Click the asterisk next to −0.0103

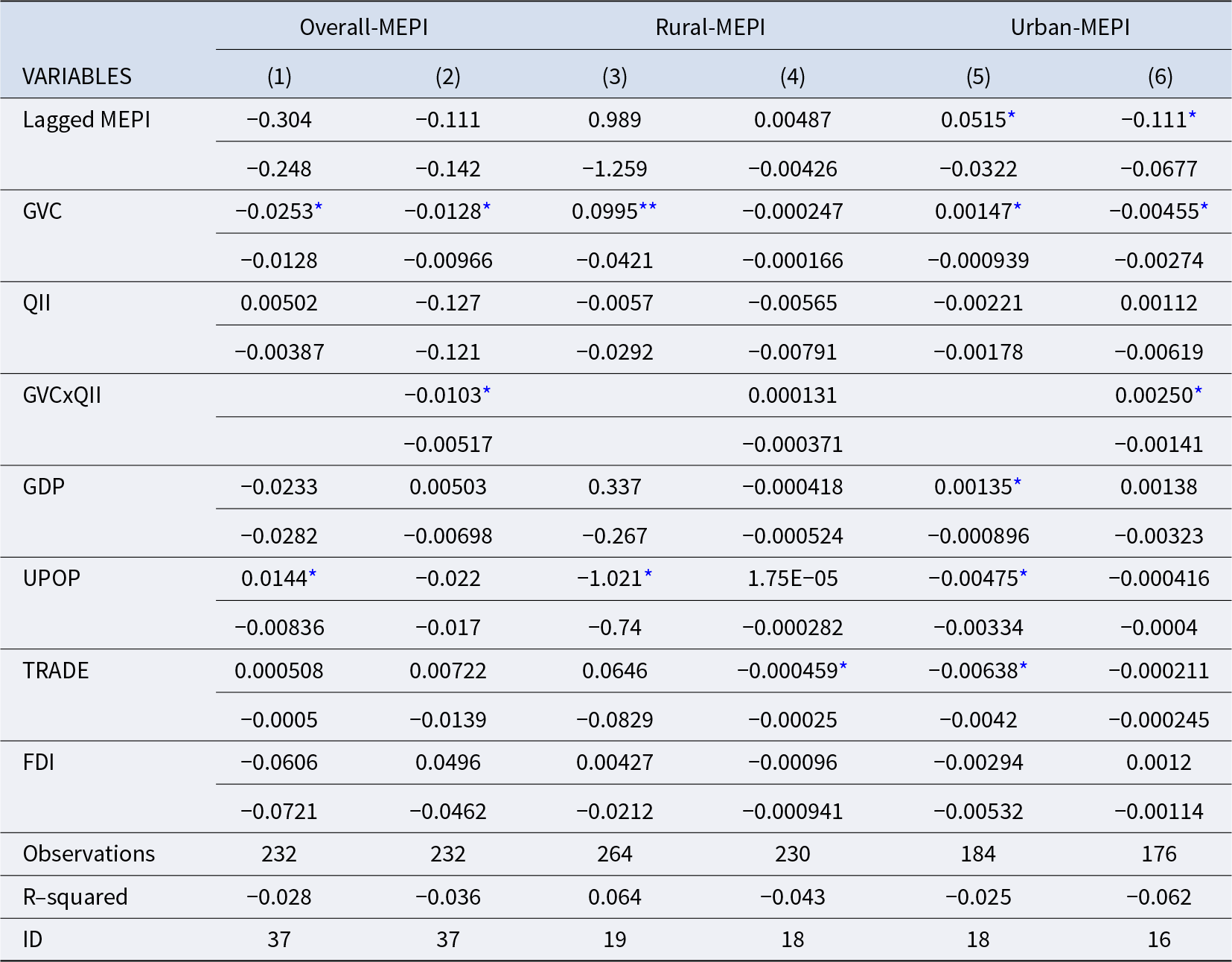(487, 393)
